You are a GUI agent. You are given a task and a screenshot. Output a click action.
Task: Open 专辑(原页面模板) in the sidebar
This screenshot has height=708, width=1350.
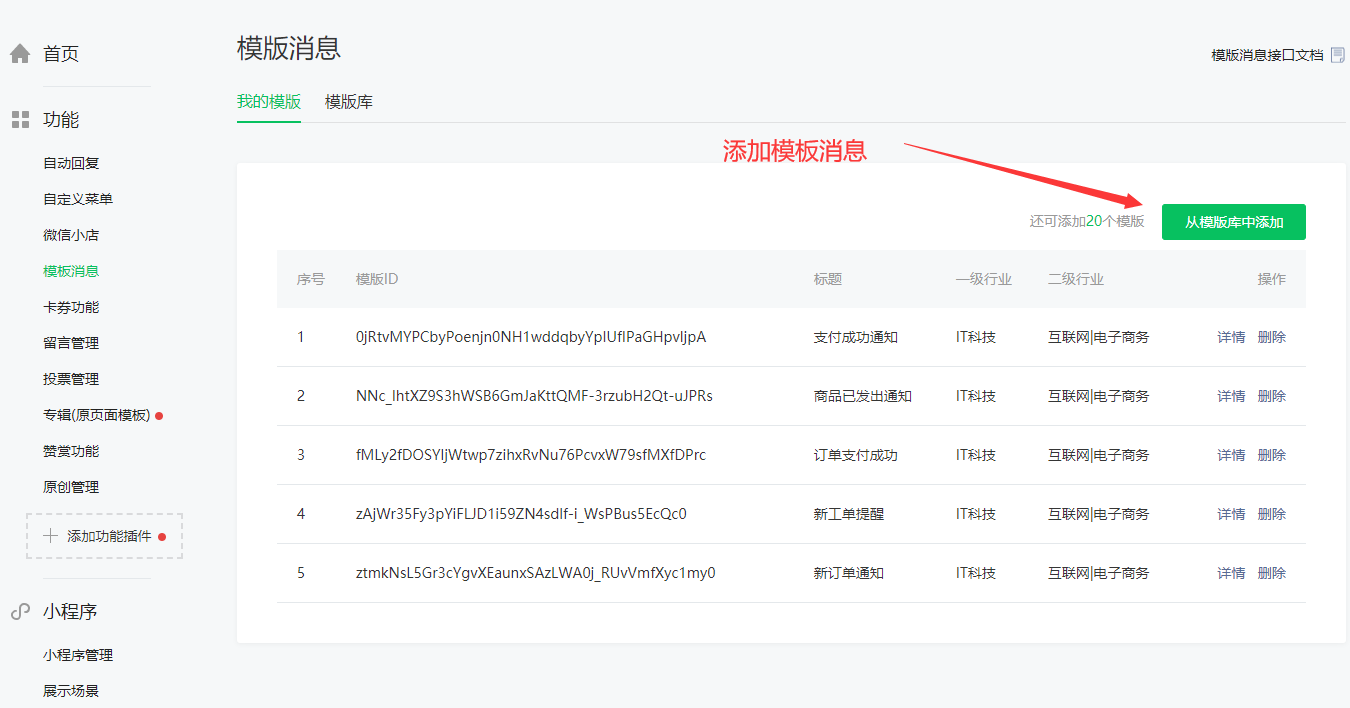pos(97,415)
